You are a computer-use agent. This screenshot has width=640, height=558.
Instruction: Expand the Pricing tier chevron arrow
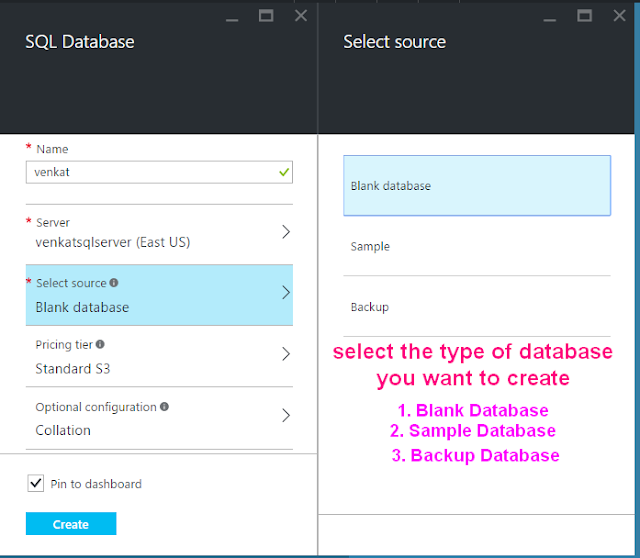286,354
